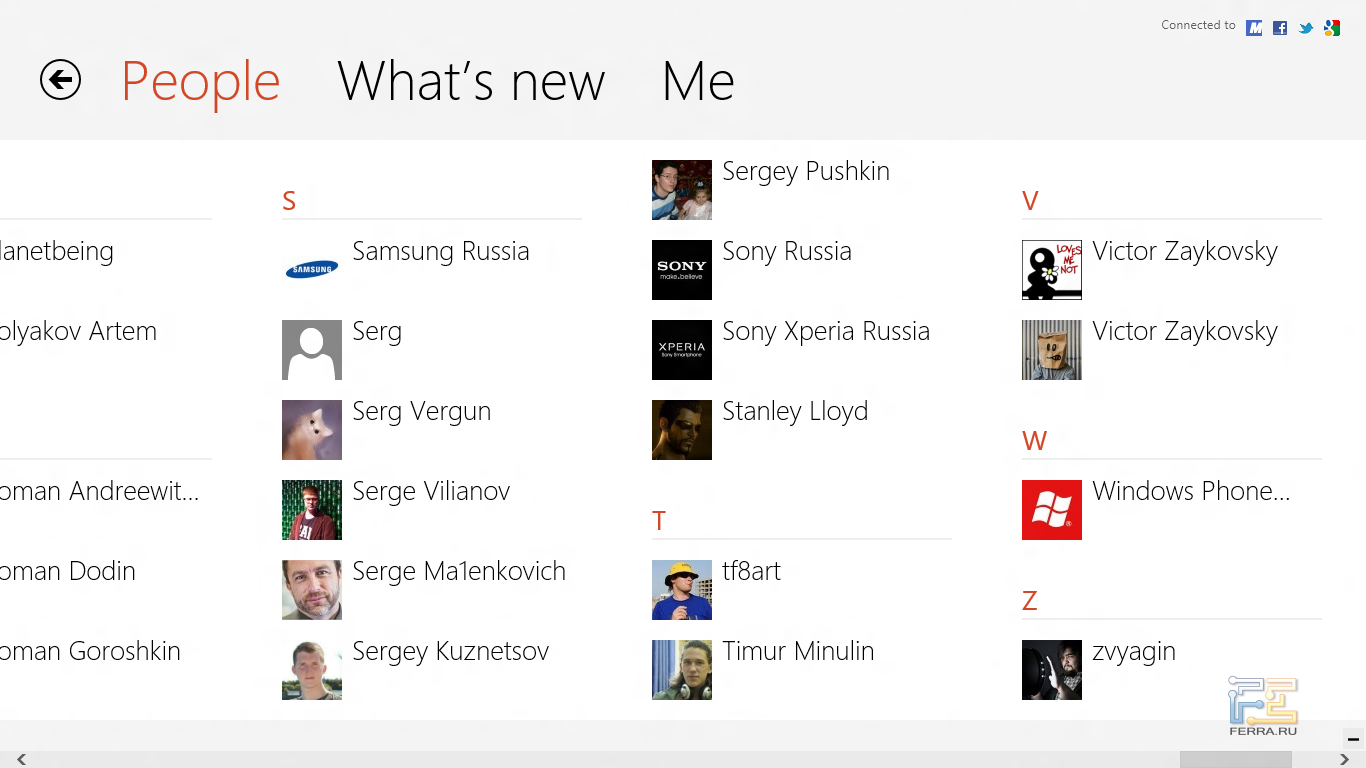Click the semantic zoom-out minus button
The height and width of the screenshot is (768, 1366).
[x=1353, y=740]
